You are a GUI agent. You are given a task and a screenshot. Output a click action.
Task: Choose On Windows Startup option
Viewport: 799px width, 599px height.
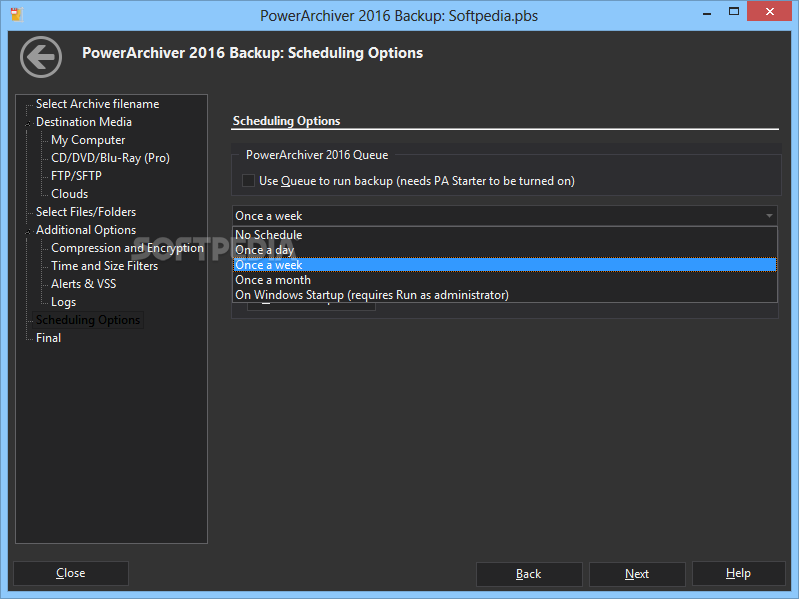504,295
